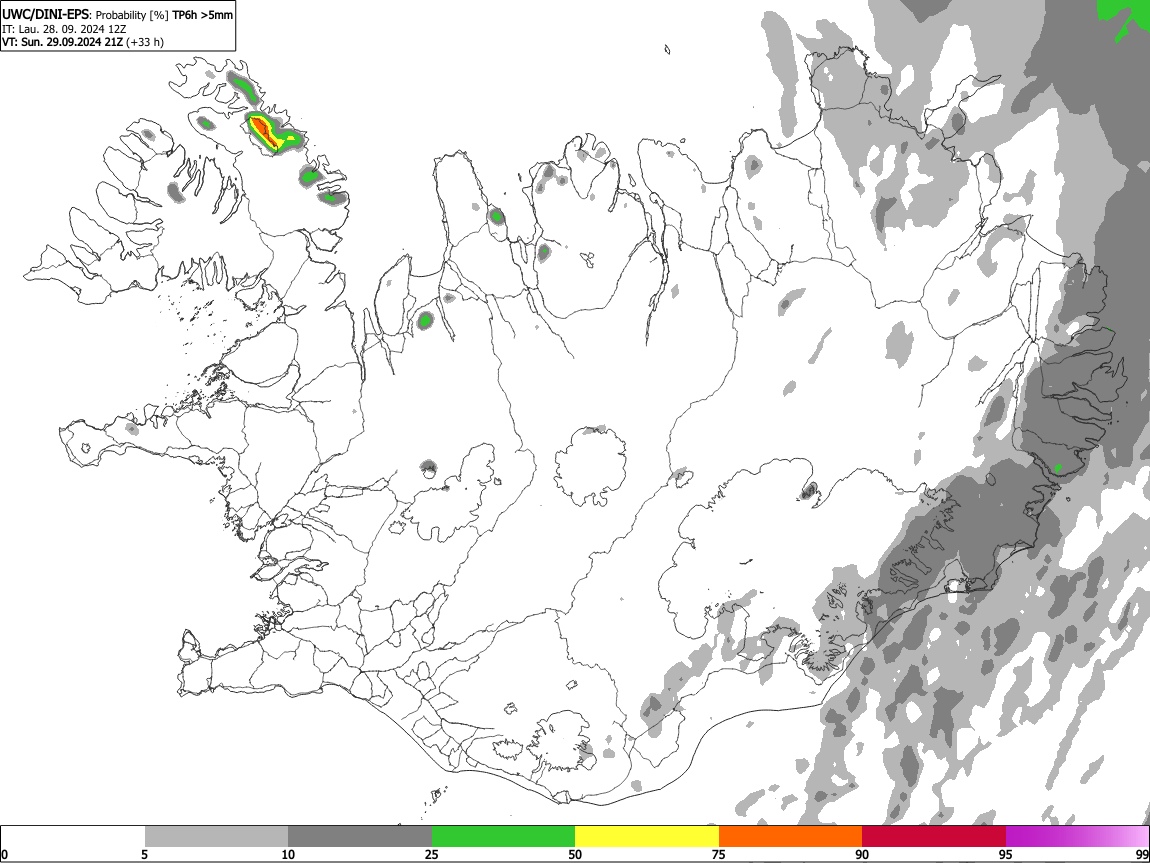Click the legend label '10'
The height and width of the screenshot is (863, 1150).
[x=288, y=855]
